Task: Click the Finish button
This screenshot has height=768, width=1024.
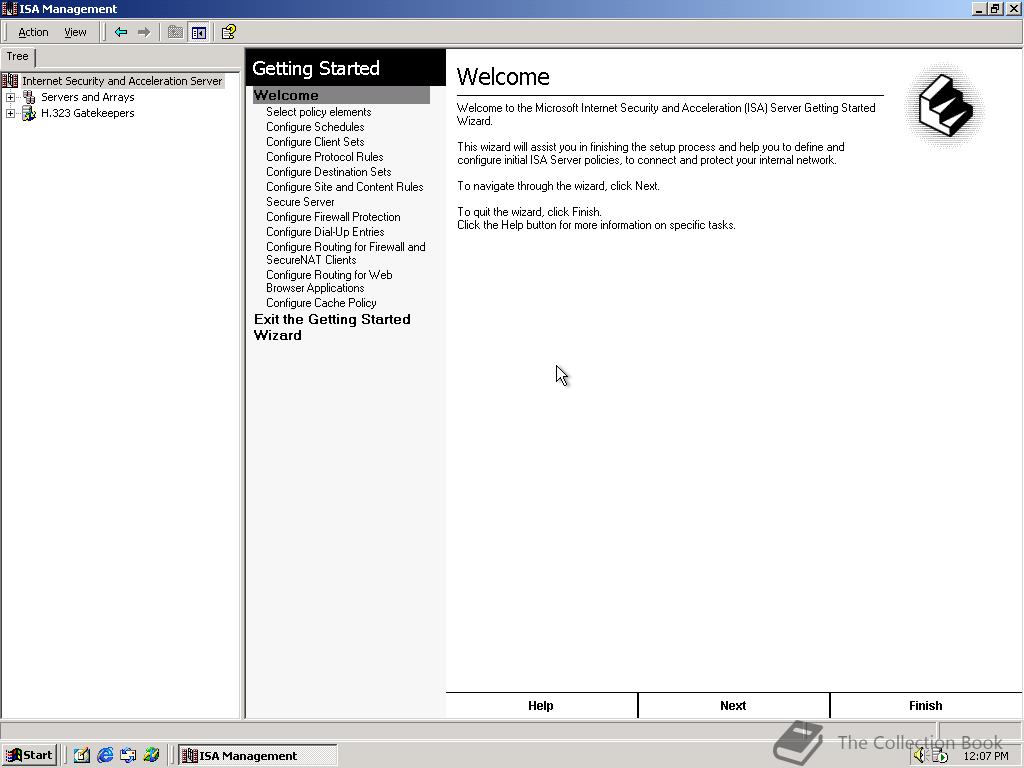Action: pyautogui.click(x=925, y=705)
